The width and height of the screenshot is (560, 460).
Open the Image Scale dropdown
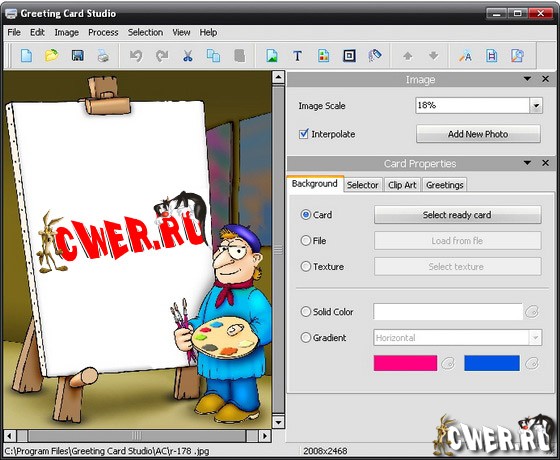[x=536, y=105]
